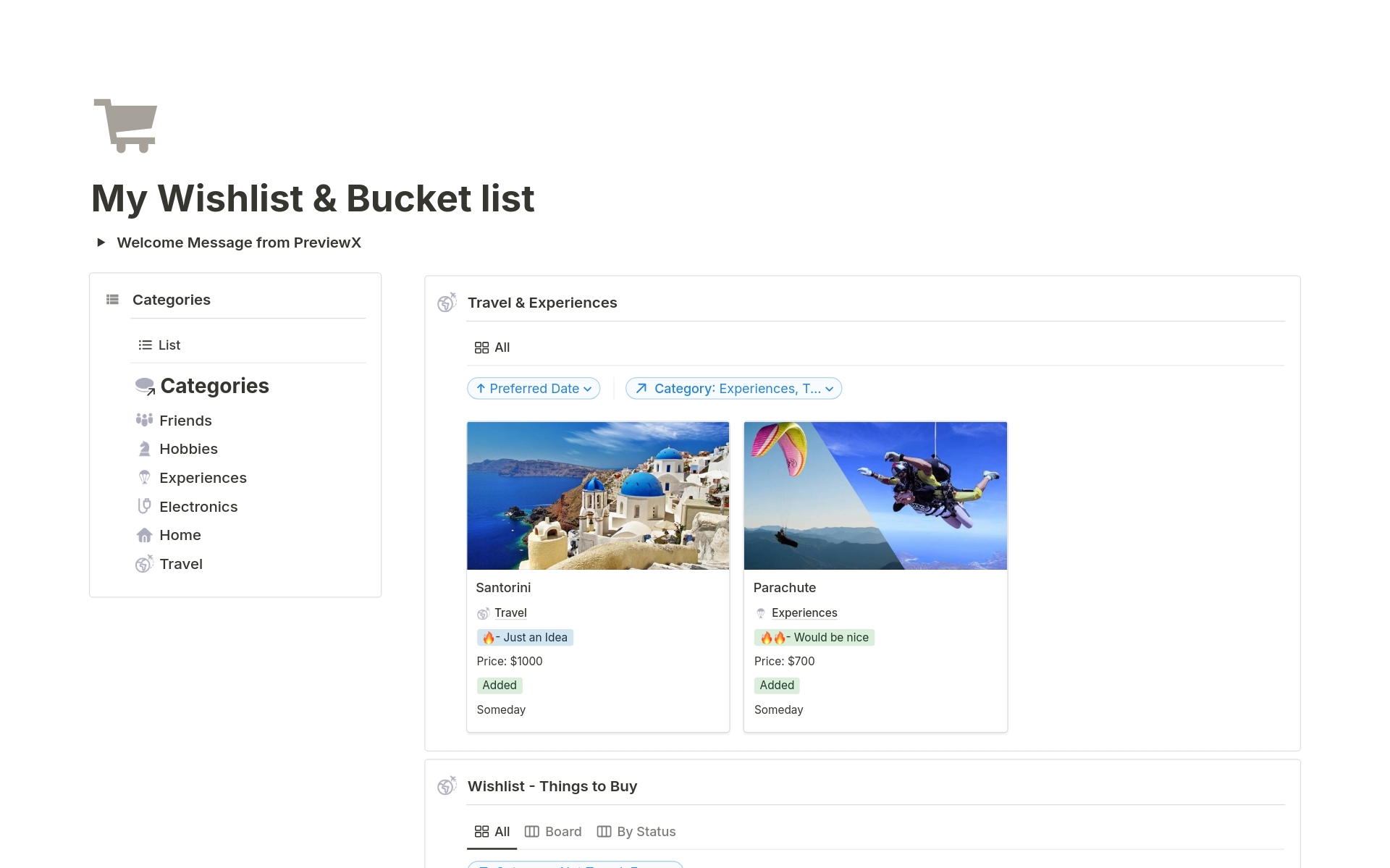Image resolution: width=1390 pixels, height=868 pixels.
Task: Expand the Welcome Message from PreviewX toggle
Action: coord(101,243)
